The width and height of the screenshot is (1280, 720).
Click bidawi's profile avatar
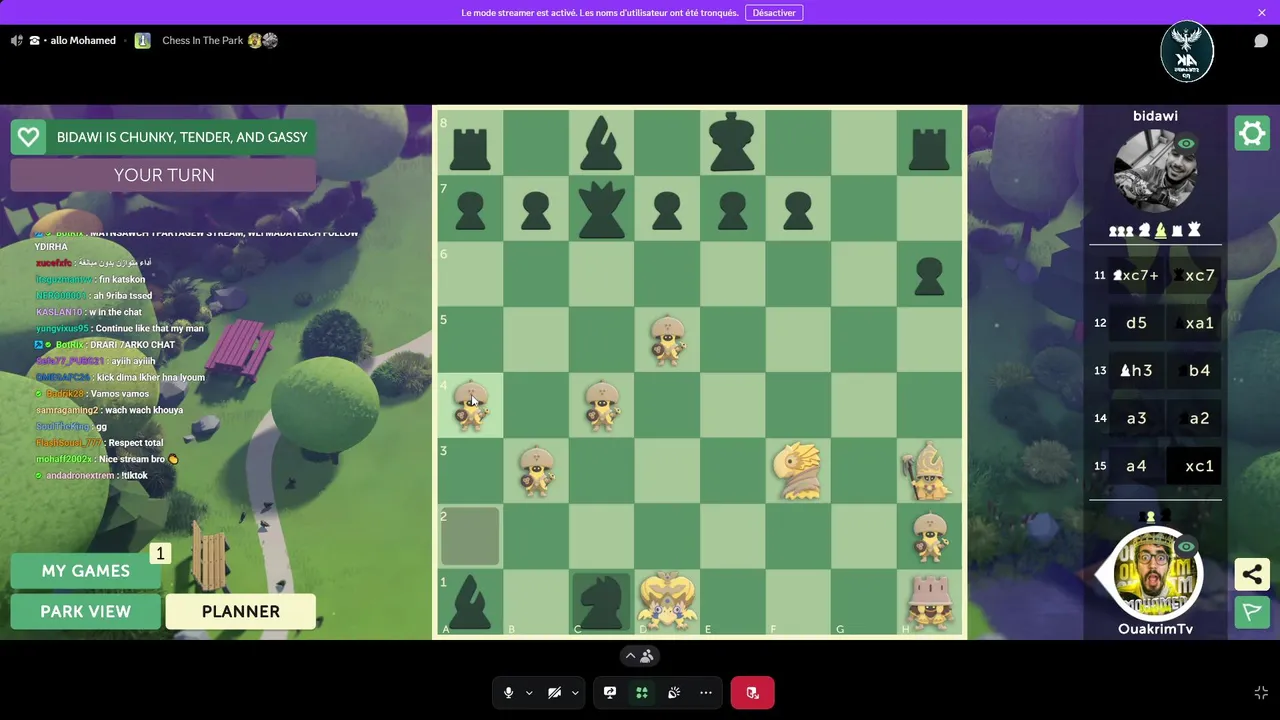coord(1155,171)
